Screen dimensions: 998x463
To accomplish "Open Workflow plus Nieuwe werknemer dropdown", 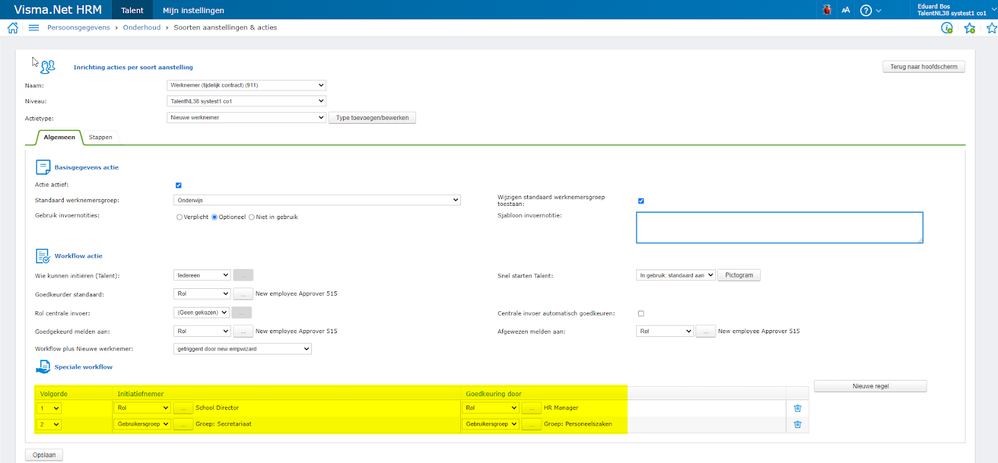I will tap(242, 349).
